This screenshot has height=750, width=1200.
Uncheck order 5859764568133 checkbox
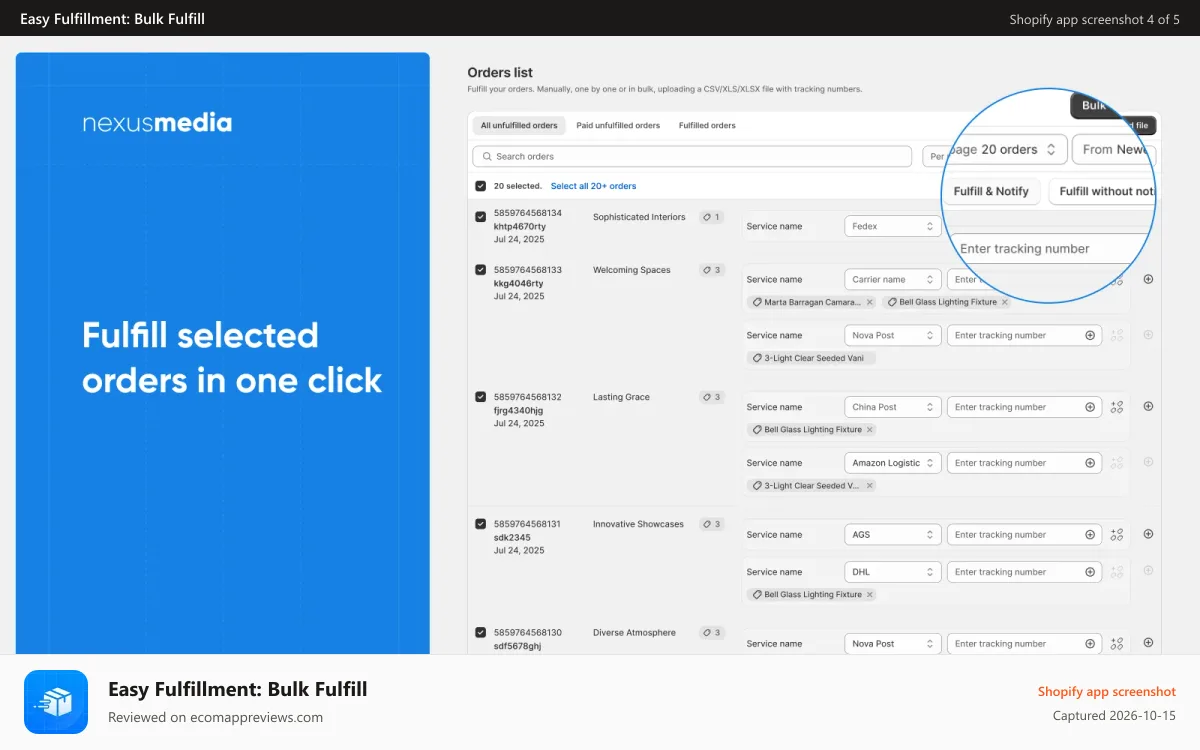tap(481, 270)
